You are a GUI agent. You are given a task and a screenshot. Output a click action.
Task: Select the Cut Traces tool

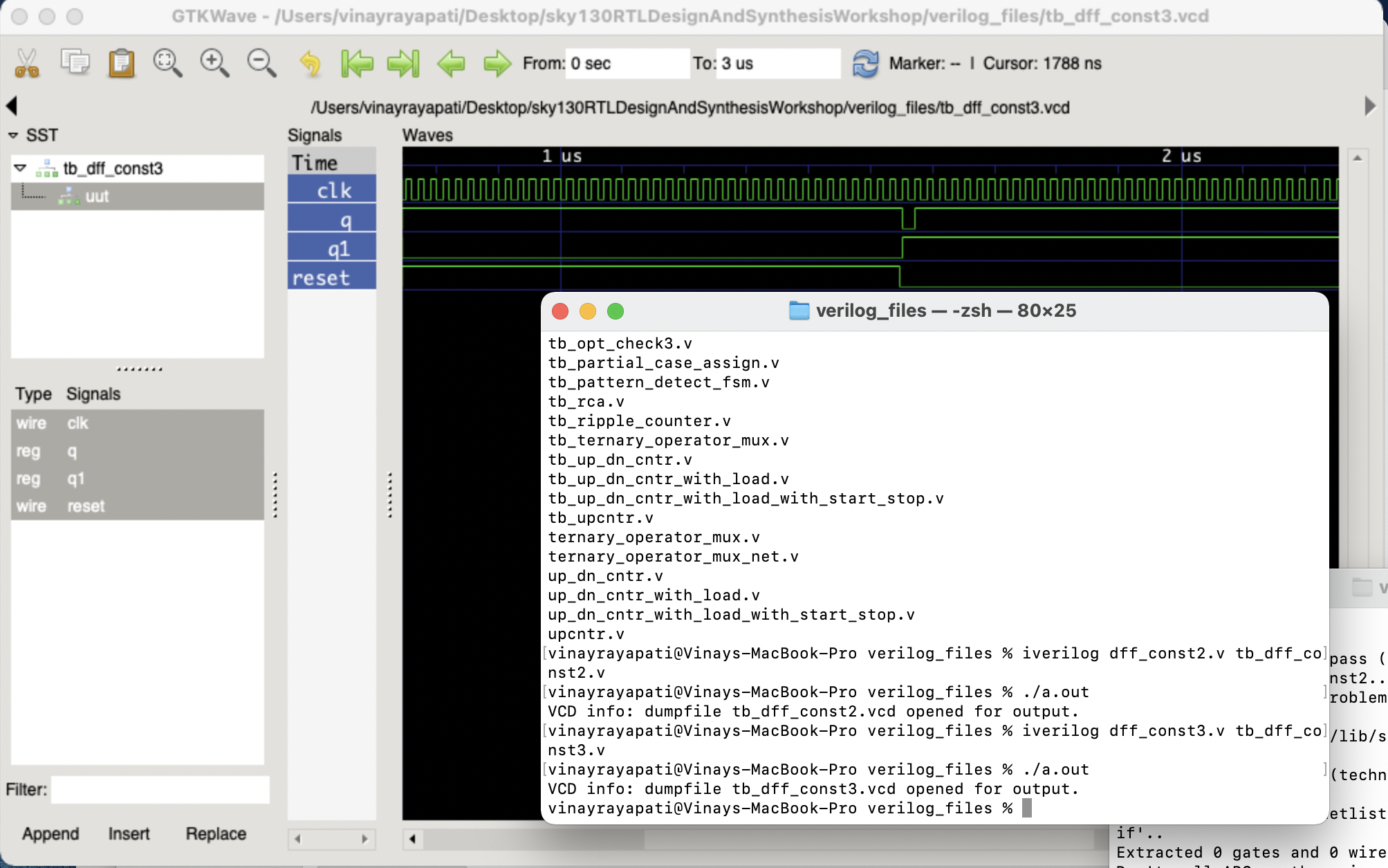tap(28, 63)
